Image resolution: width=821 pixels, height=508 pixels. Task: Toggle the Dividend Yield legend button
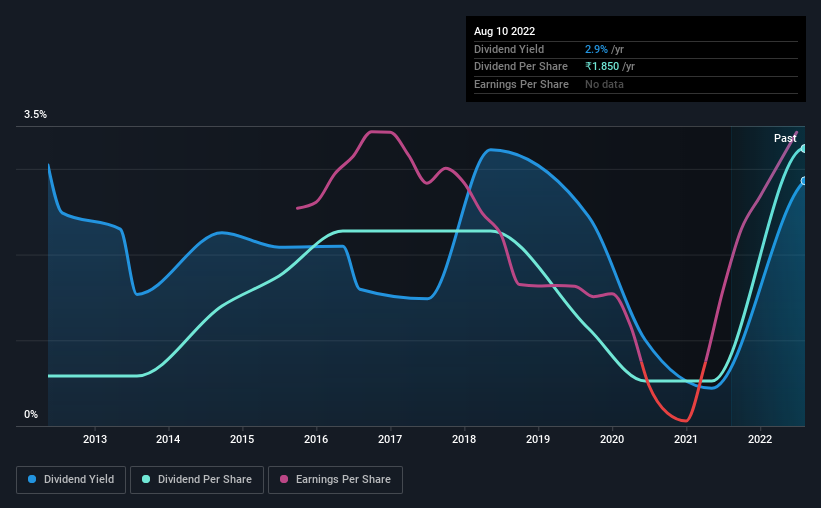point(71,480)
